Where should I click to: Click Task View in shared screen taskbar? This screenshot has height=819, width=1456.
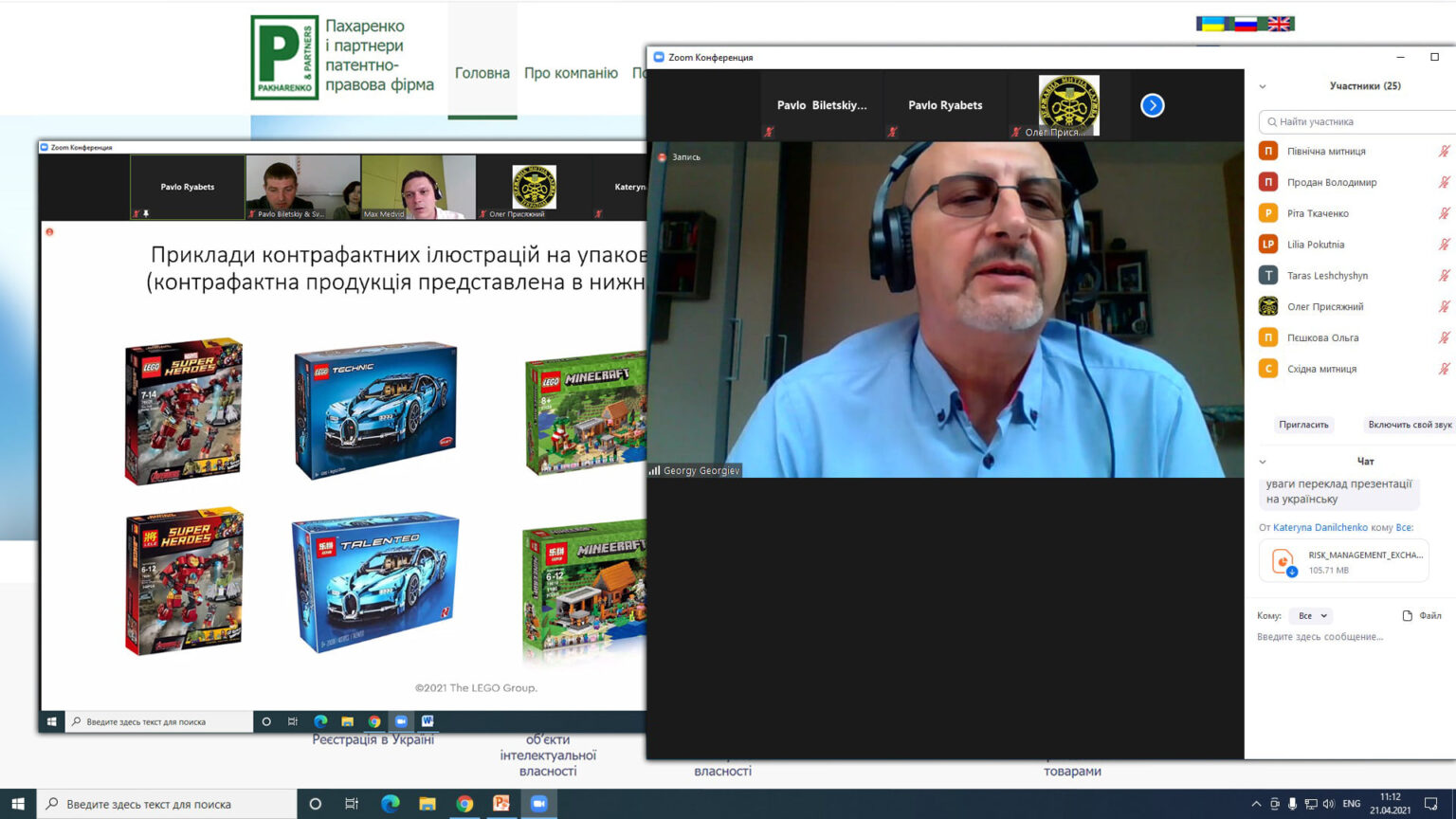293,721
